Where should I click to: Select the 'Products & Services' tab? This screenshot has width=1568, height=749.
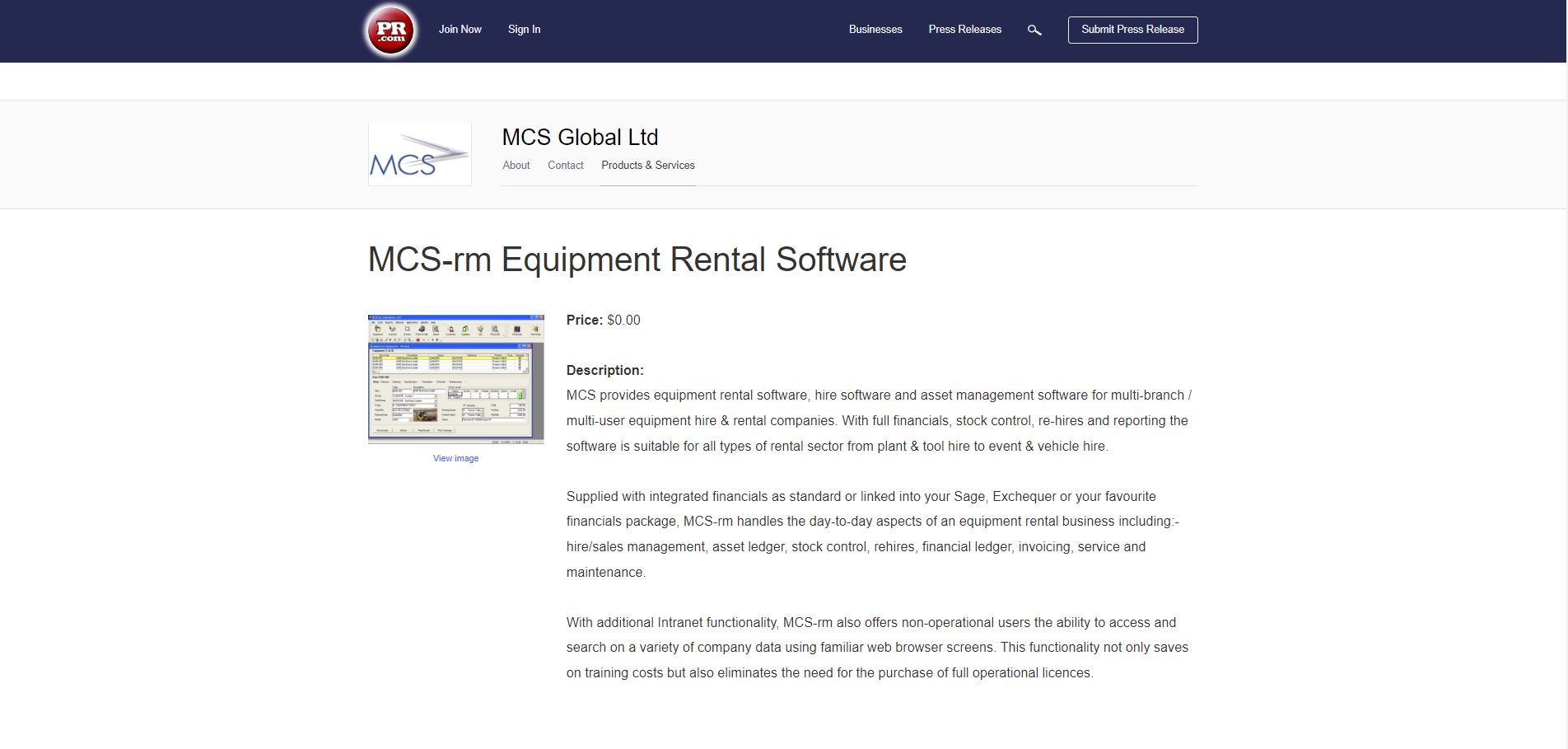click(647, 165)
